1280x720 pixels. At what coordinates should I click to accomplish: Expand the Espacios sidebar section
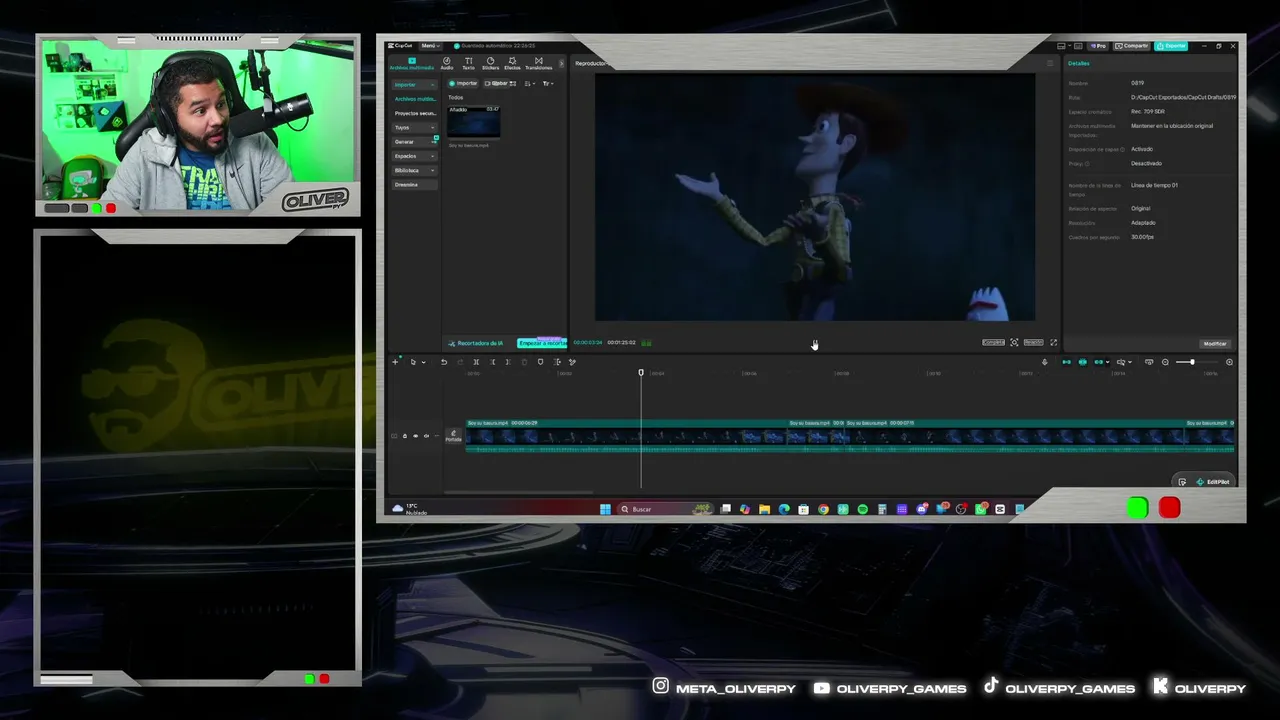coord(414,156)
